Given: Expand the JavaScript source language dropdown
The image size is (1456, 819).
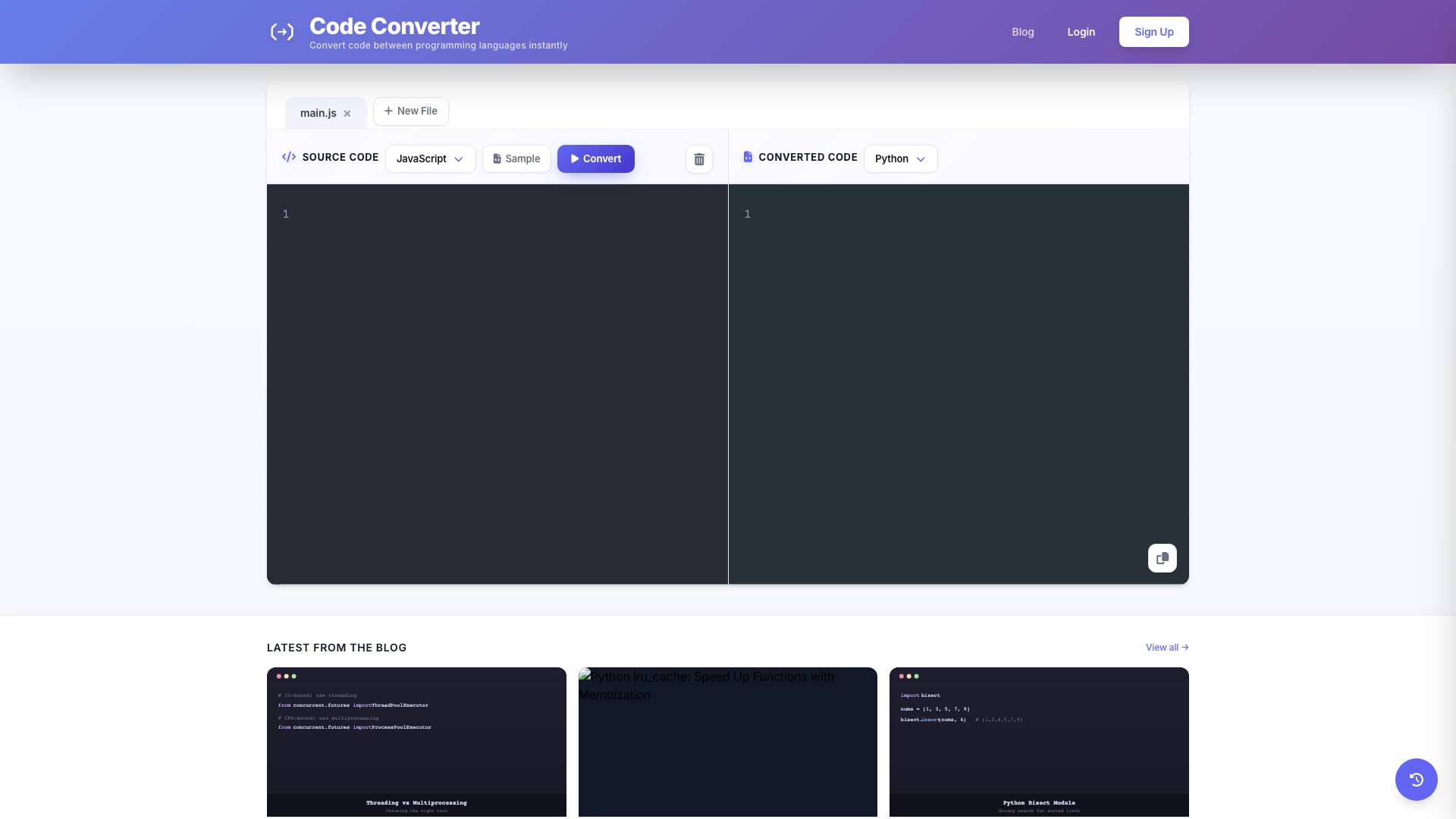Looking at the screenshot, I should (430, 159).
